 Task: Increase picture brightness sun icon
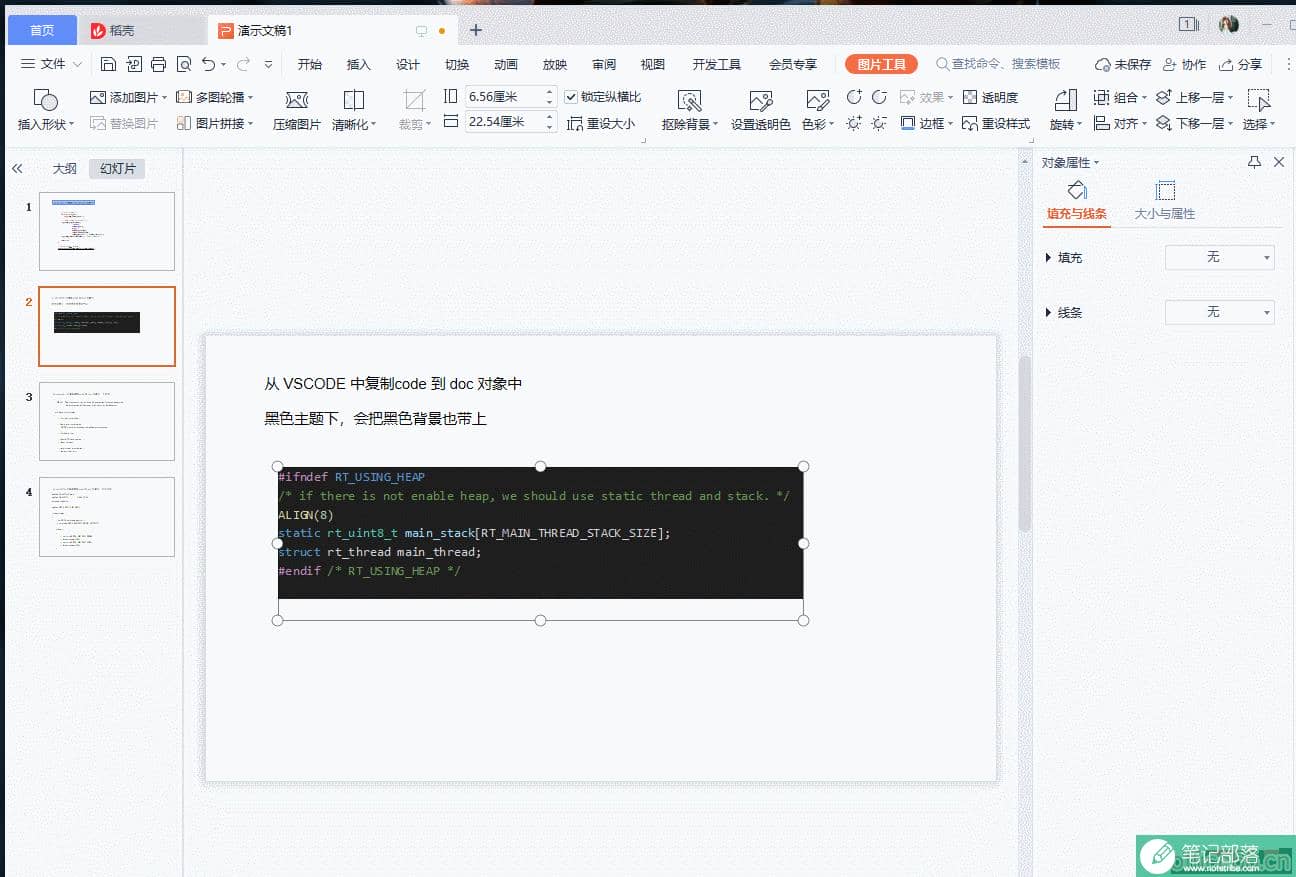pos(854,123)
